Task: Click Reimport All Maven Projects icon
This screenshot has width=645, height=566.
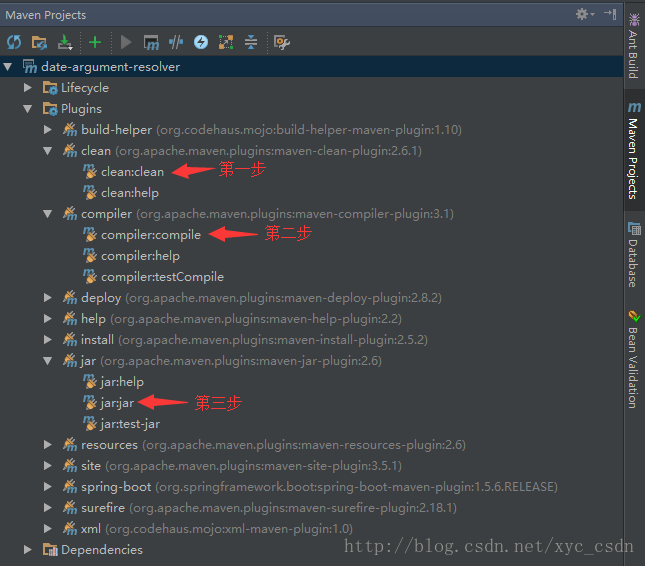Action: 14,42
